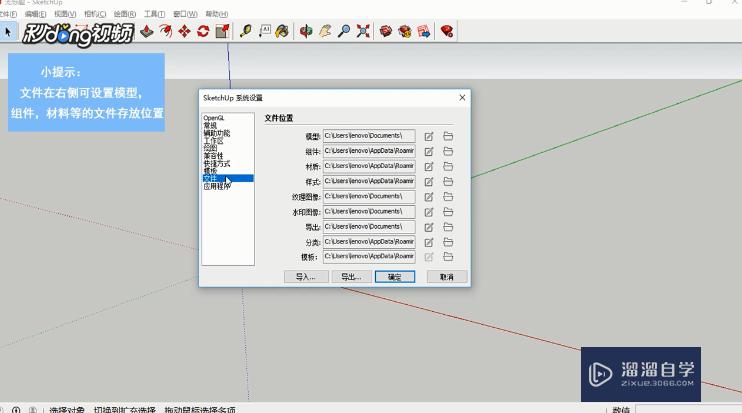742x413 pixels.
Task: Click folder icon for 水印图像 path
Action: coord(448,212)
